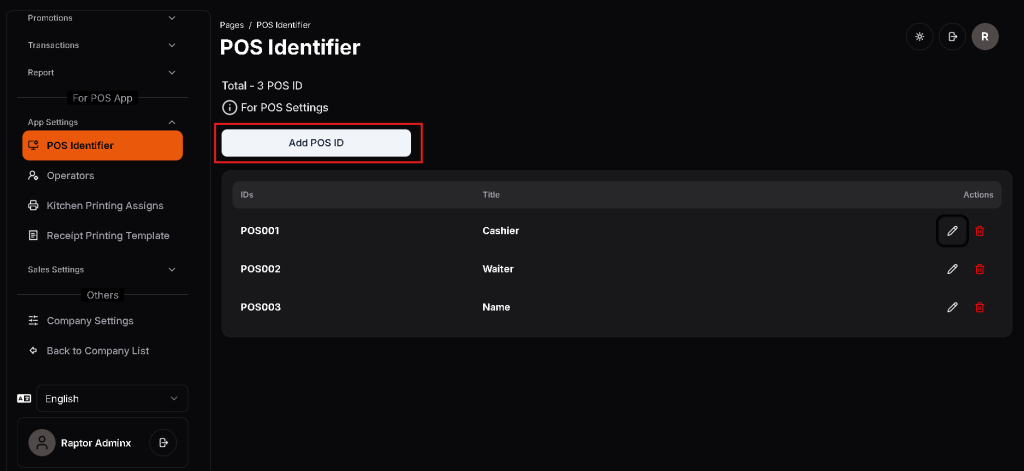Open the R user avatar menu

985,37
